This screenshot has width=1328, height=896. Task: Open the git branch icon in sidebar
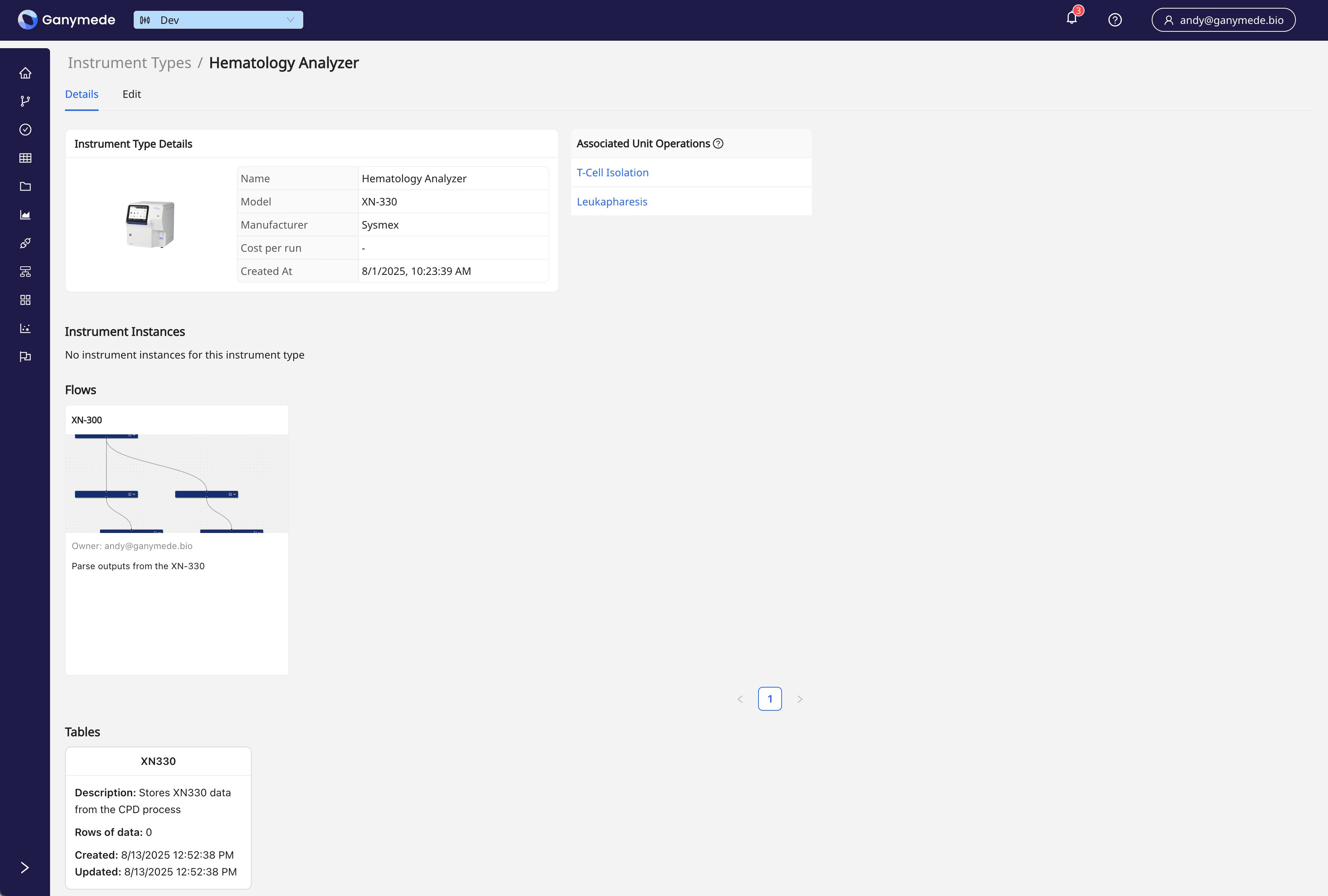click(25, 101)
